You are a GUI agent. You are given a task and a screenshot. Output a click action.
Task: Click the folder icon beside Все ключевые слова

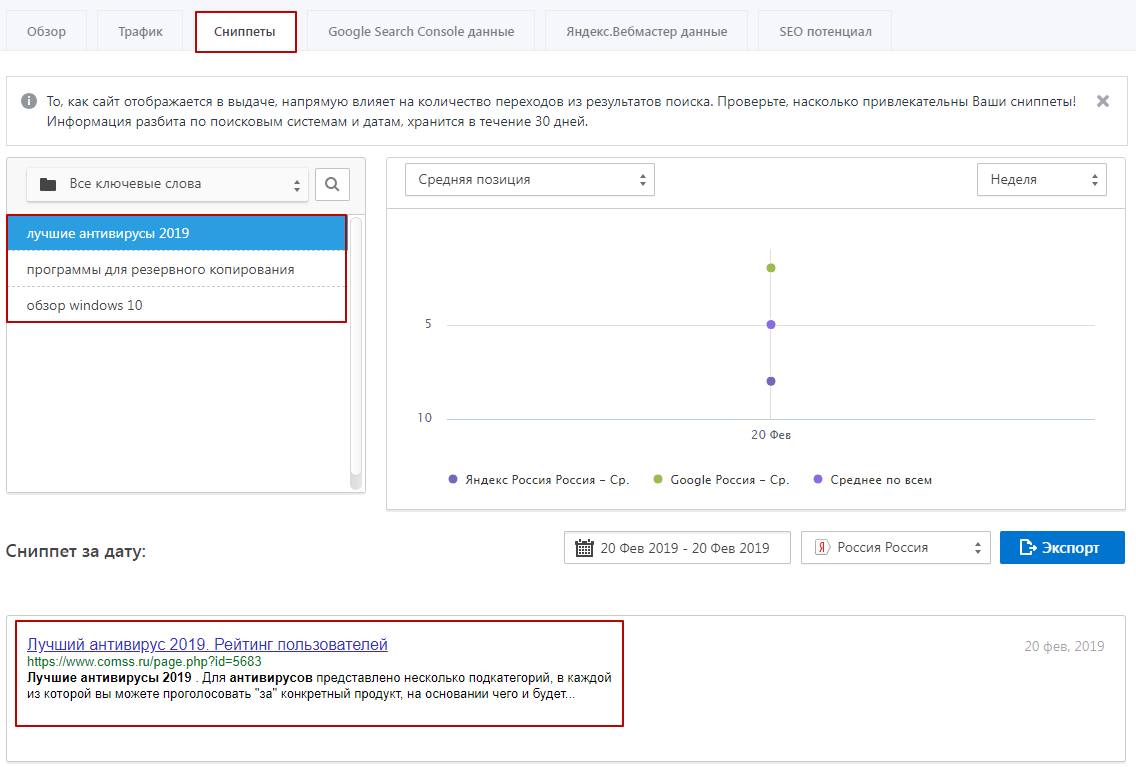tap(48, 184)
